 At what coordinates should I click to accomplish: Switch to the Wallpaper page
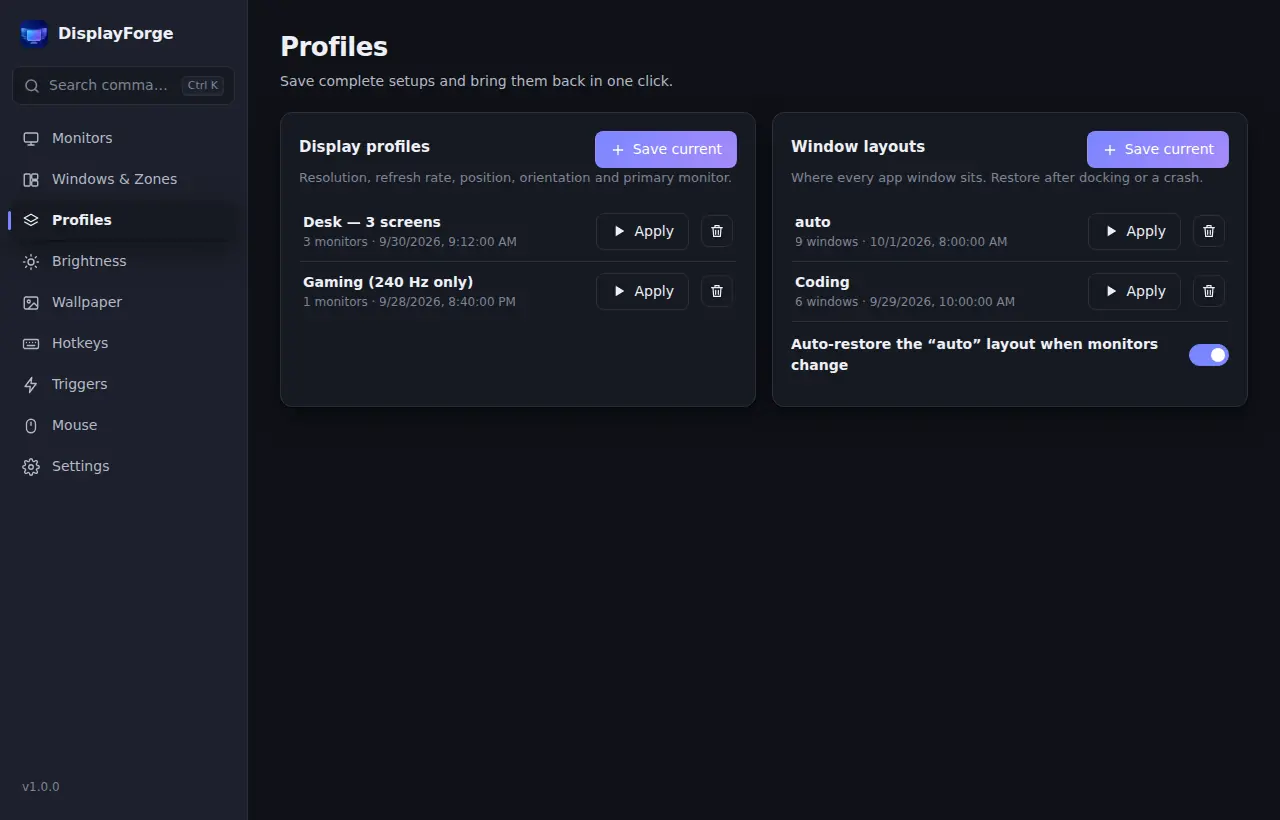(x=123, y=302)
